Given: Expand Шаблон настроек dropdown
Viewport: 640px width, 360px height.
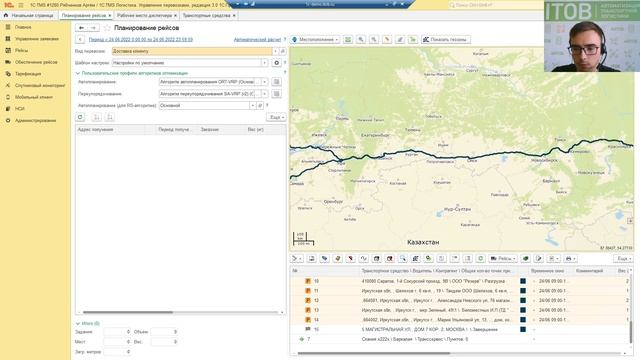Looking at the screenshot, I should (x=264, y=63).
